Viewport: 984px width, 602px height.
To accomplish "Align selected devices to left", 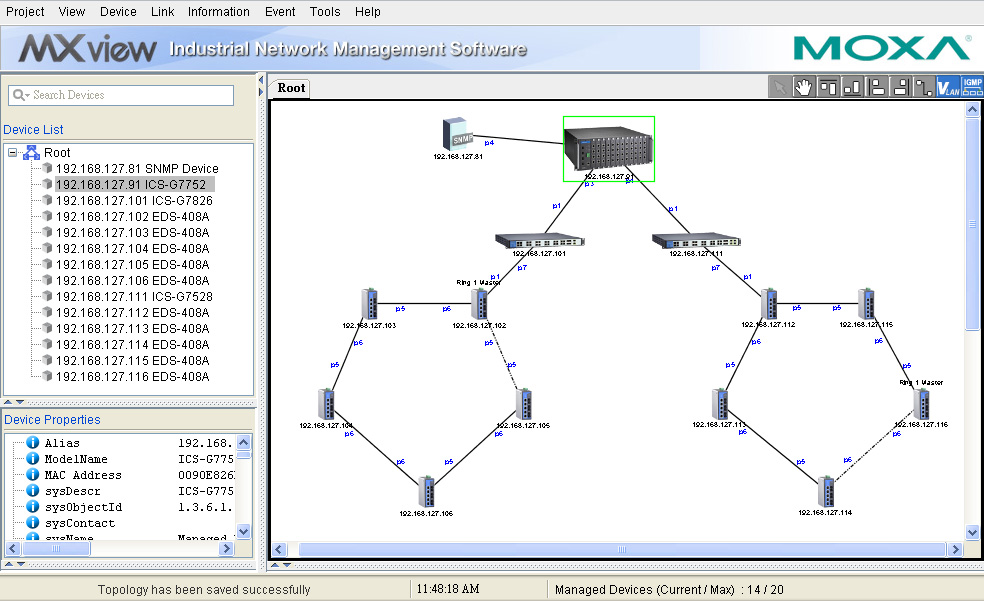I will (876, 87).
